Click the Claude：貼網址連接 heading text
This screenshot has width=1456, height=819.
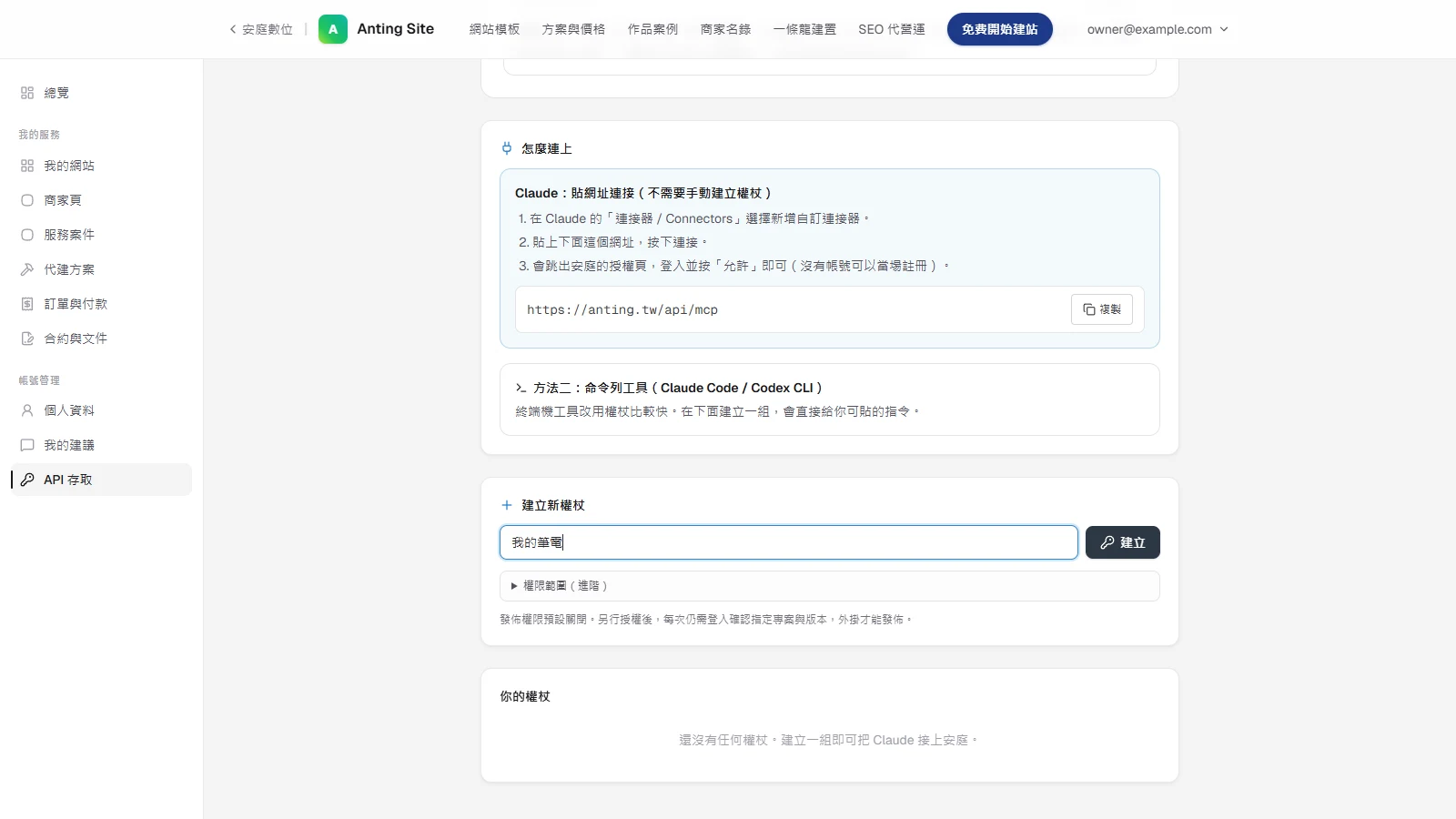point(643,193)
